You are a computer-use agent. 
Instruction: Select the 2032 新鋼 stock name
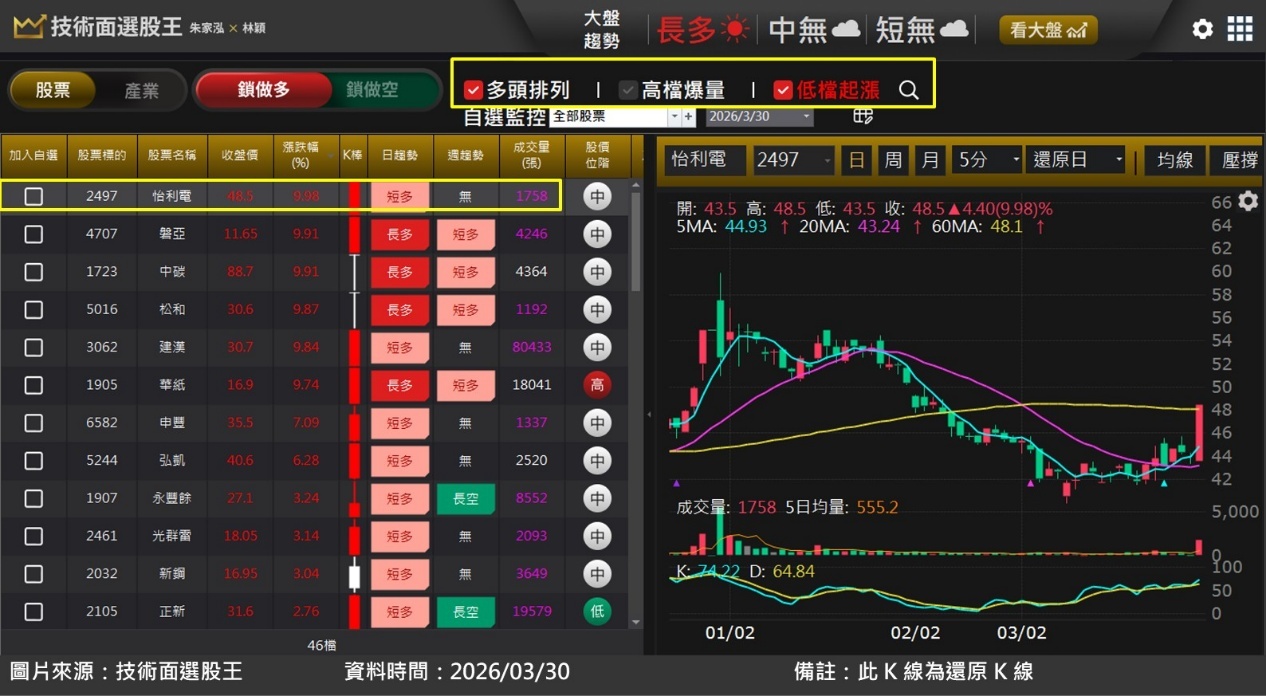pyautogui.click(x=172, y=574)
